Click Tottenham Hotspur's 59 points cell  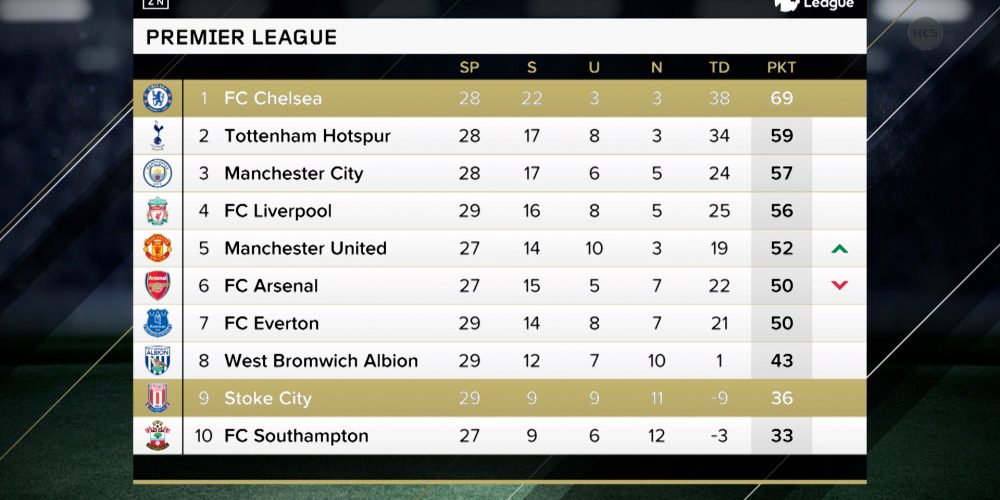781,136
